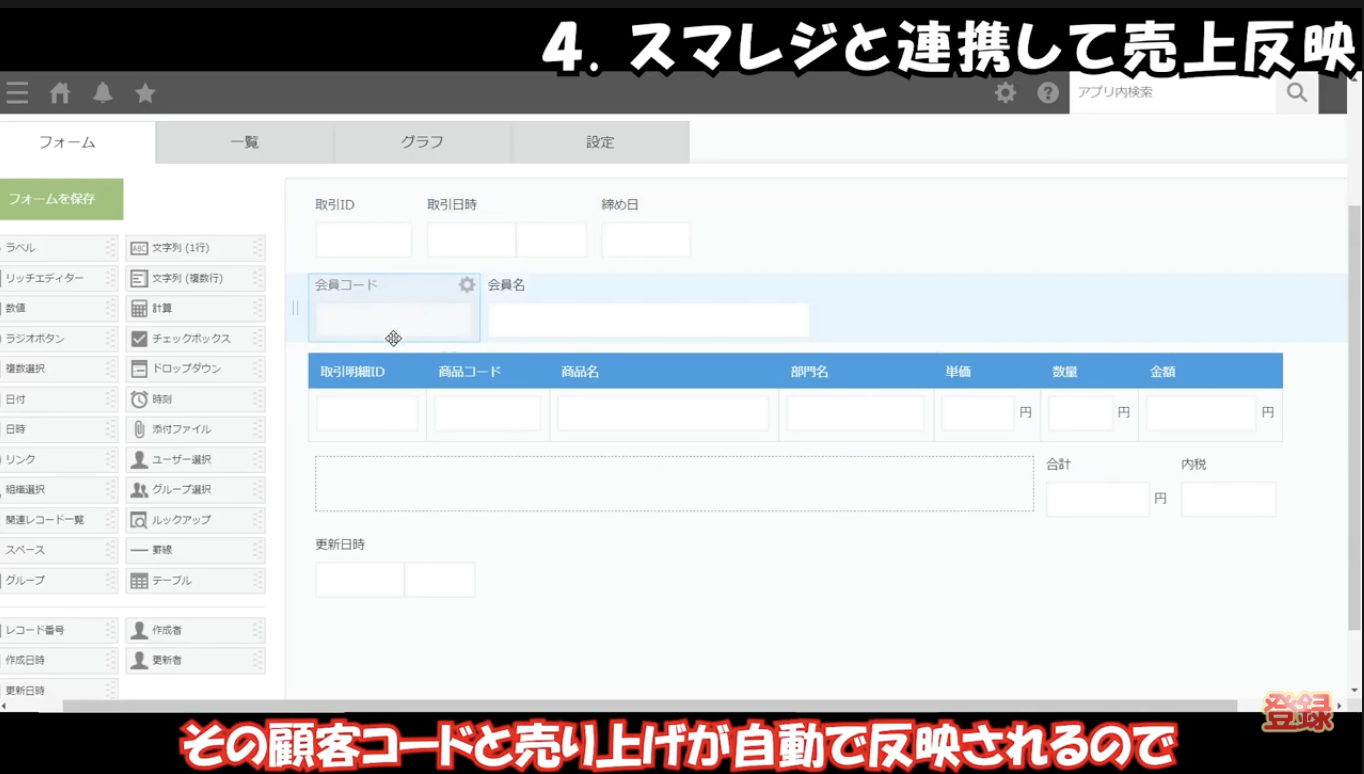Open the notifications bell
This screenshot has width=1364, height=774.
tap(102, 92)
